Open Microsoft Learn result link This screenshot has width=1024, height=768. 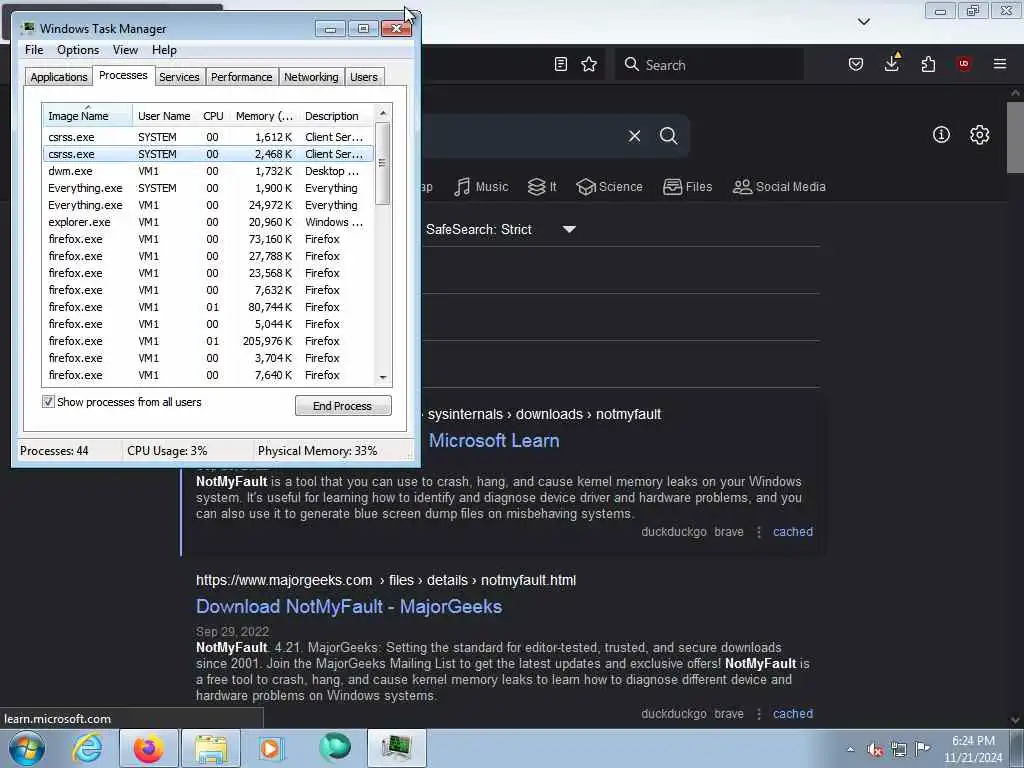tap(494, 441)
